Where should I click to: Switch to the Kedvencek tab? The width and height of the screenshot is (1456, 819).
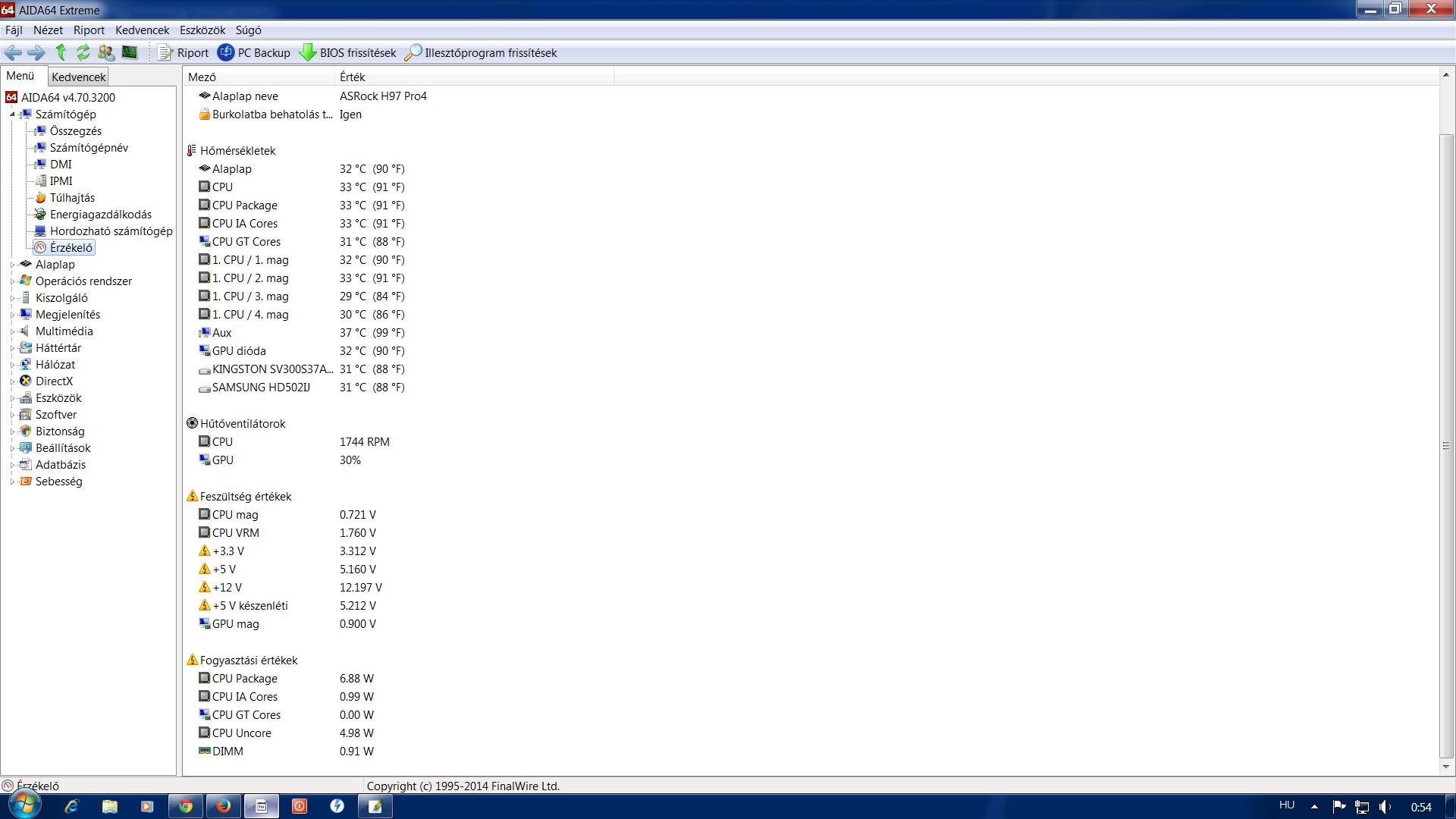(79, 77)
